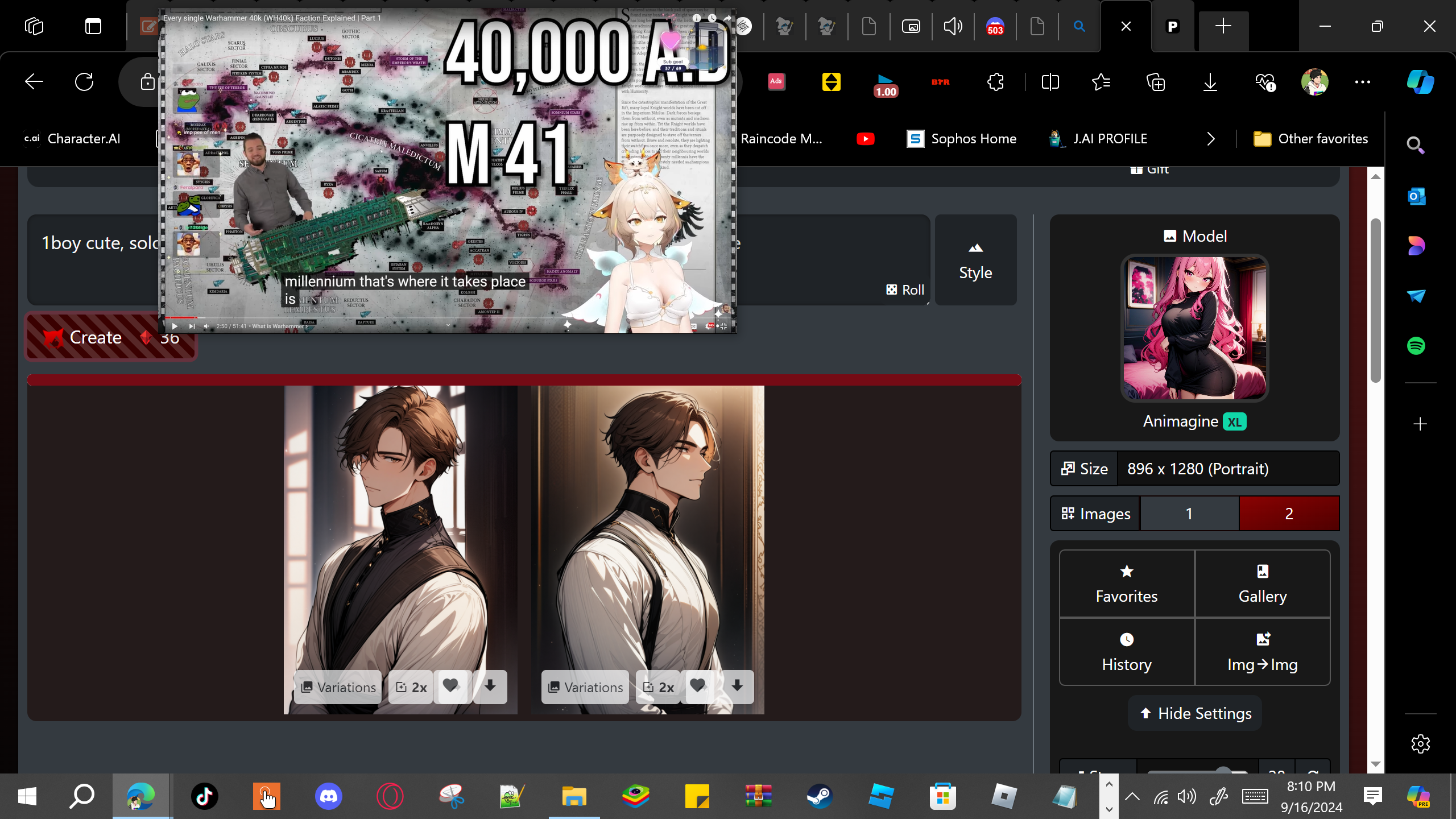
Task: Download the second generated portrait image
Action: click(x=737, y=686)
